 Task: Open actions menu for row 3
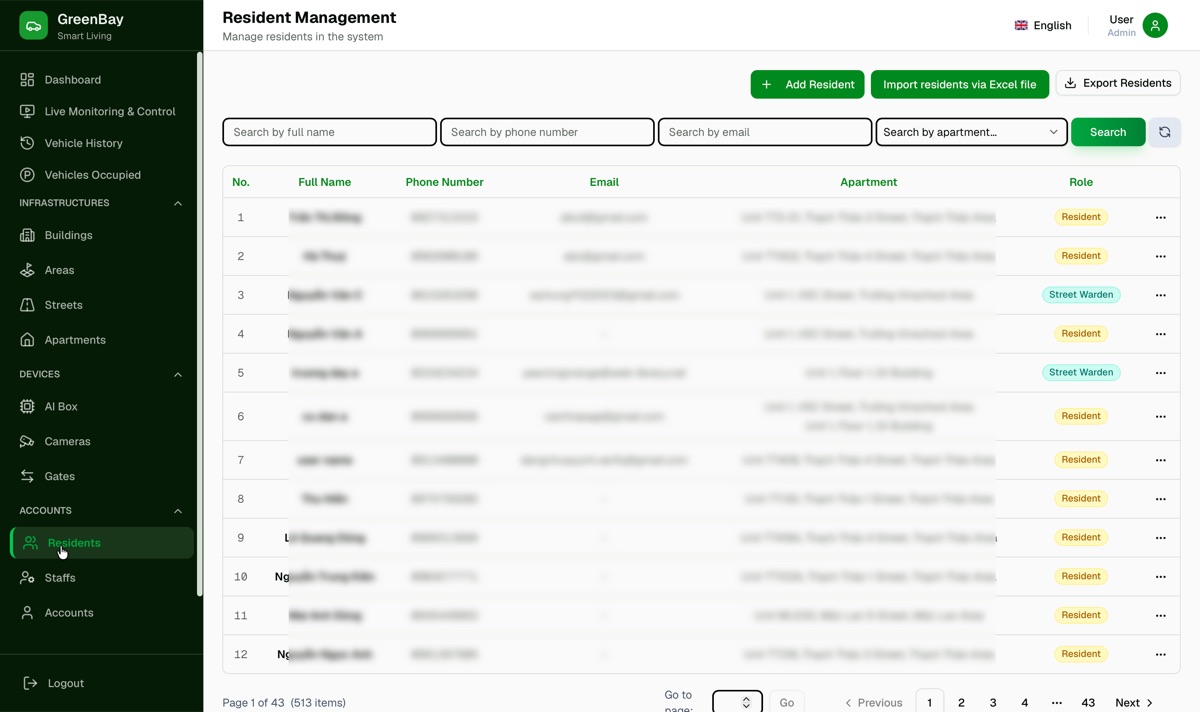coord(1161,295)
